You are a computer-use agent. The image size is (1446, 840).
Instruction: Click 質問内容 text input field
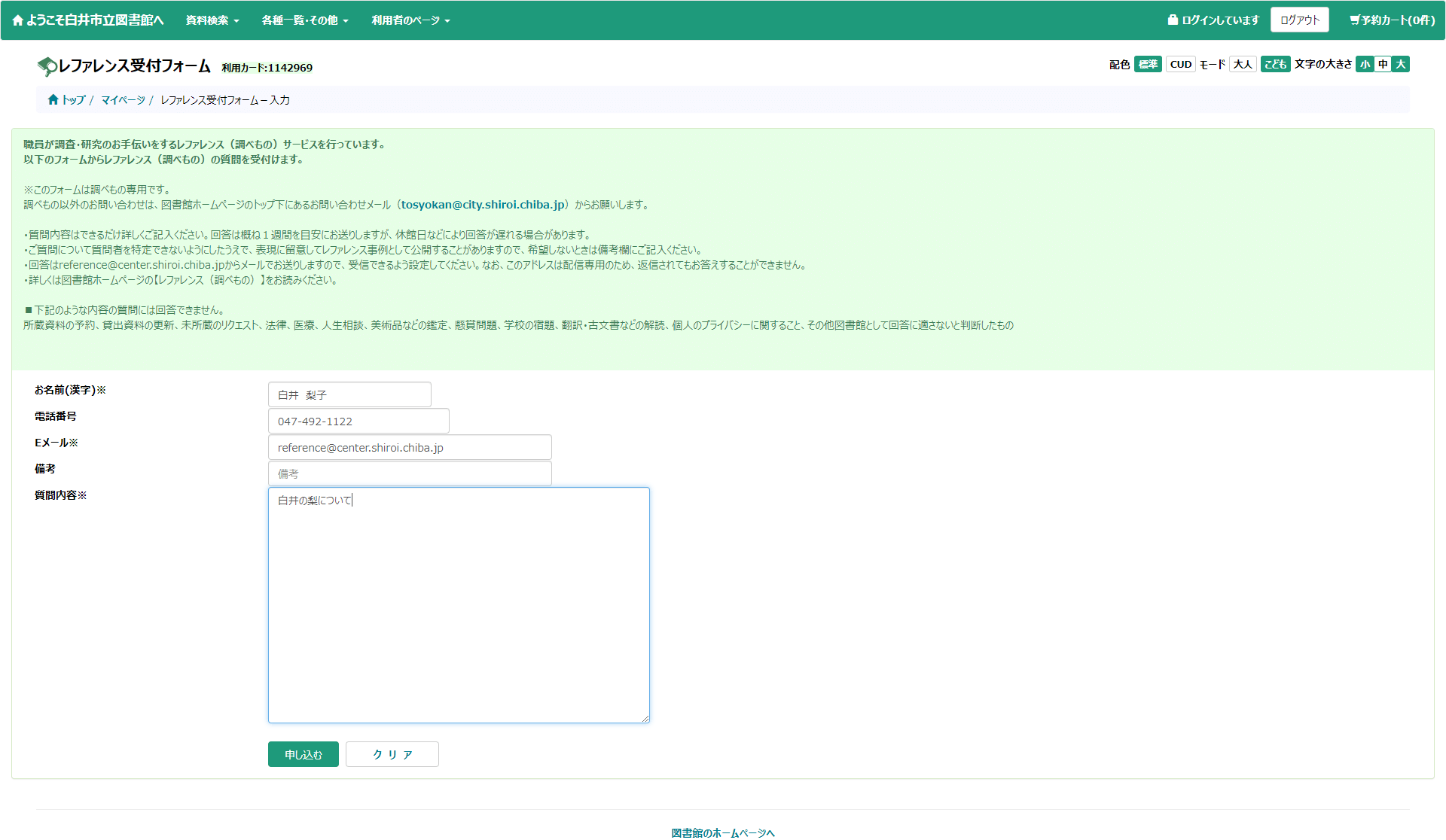459,602
